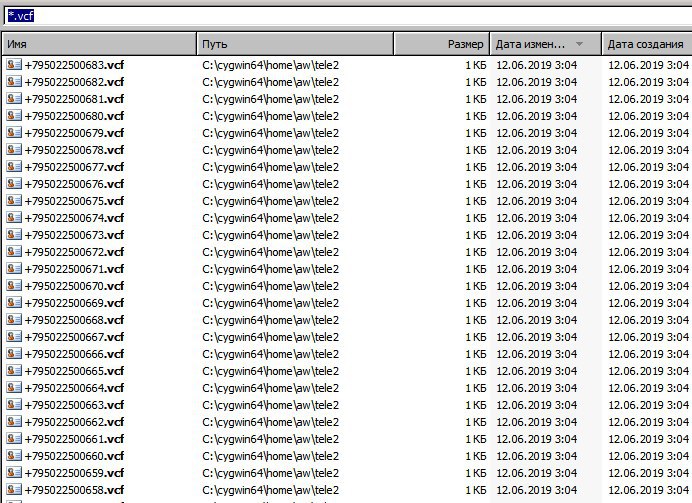Select file name +795022500678.vcf
The width and height of the screenshot is (692, 503).
point(74,150)
